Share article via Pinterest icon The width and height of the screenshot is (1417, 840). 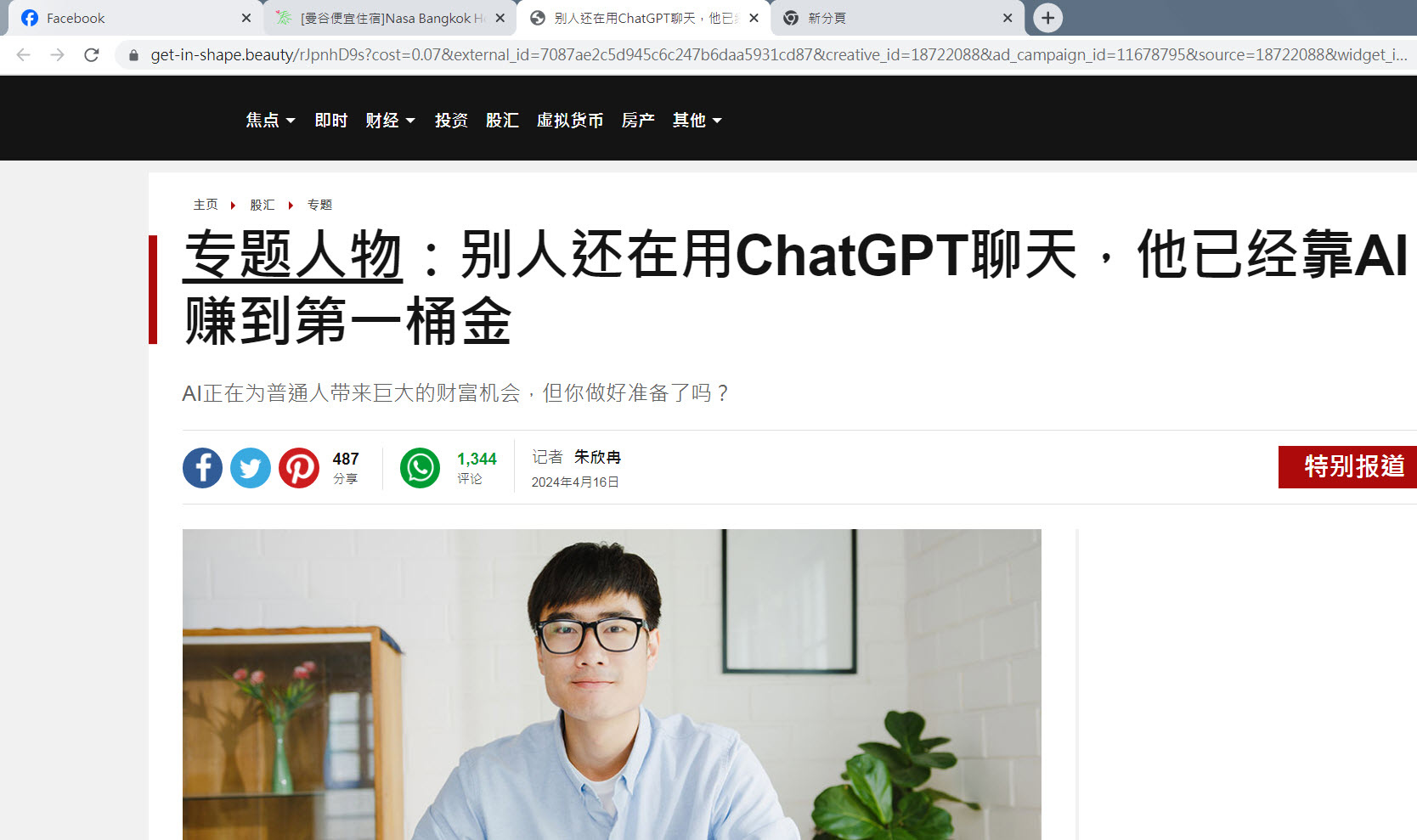(x=299, y=468)
